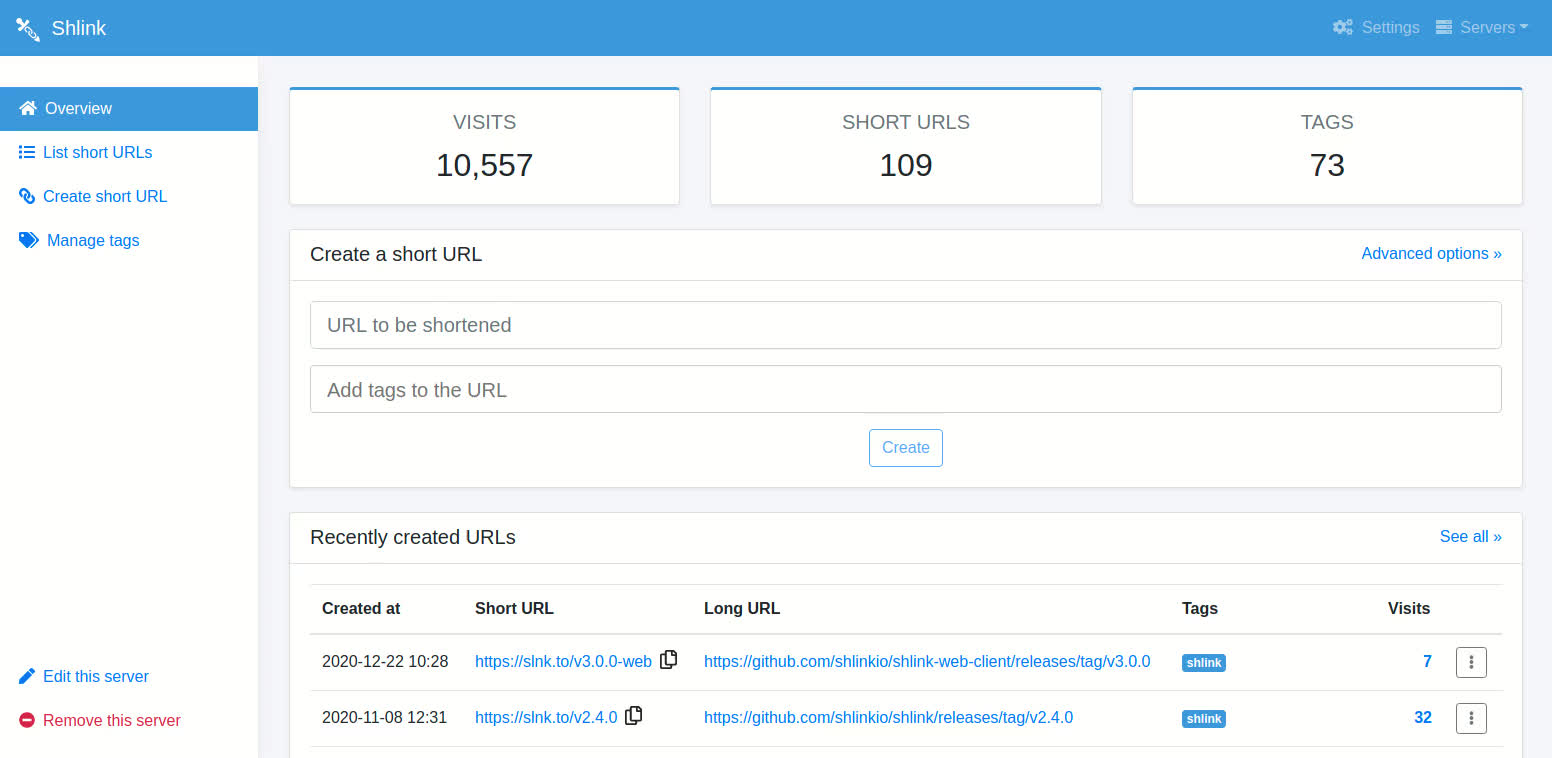
Task: Focus the URL to be shortened field
Action: (x=905, y=326)
